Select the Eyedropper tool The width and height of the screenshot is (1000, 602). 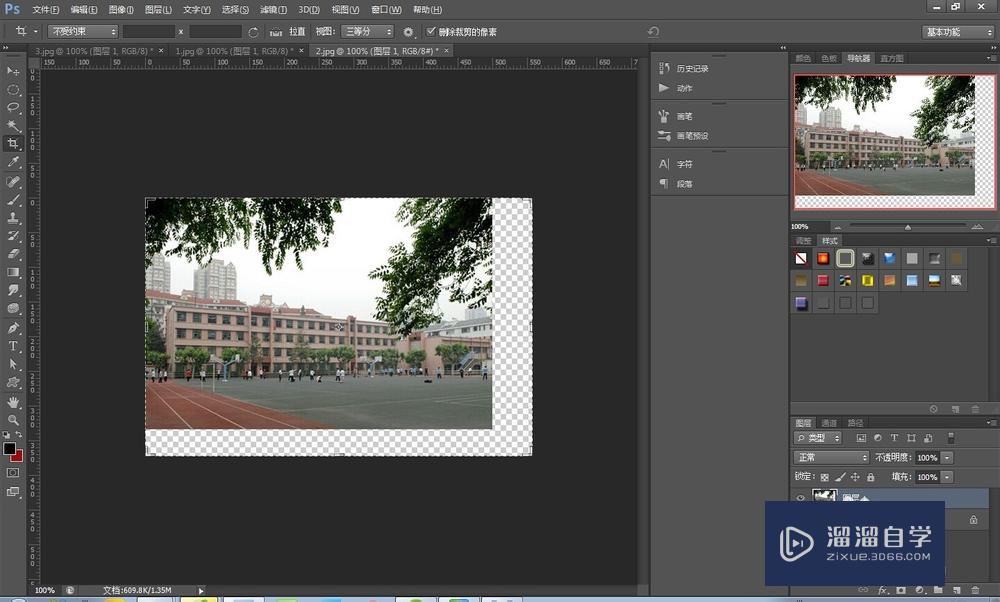click(x=13, y=162)
